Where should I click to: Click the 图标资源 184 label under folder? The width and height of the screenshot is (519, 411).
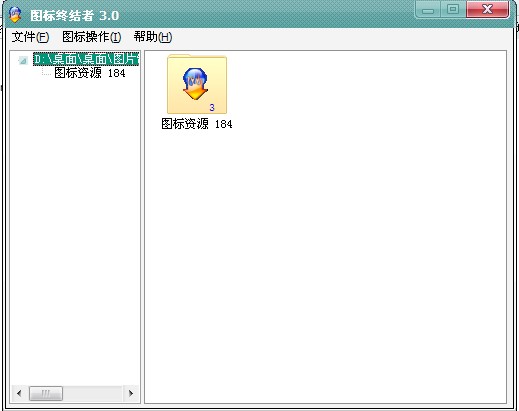[197, 124]
